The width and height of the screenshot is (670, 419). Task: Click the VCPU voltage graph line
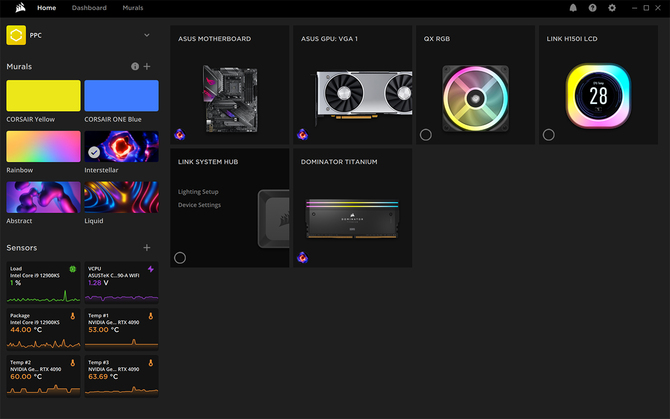(x=121, y=298)
